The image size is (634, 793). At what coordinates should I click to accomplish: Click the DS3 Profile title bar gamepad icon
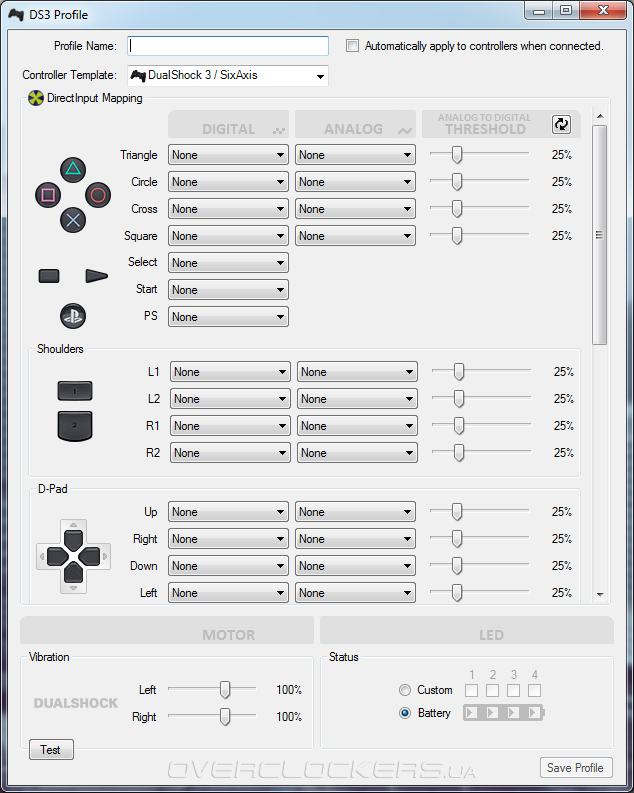(x=16, y=15)
